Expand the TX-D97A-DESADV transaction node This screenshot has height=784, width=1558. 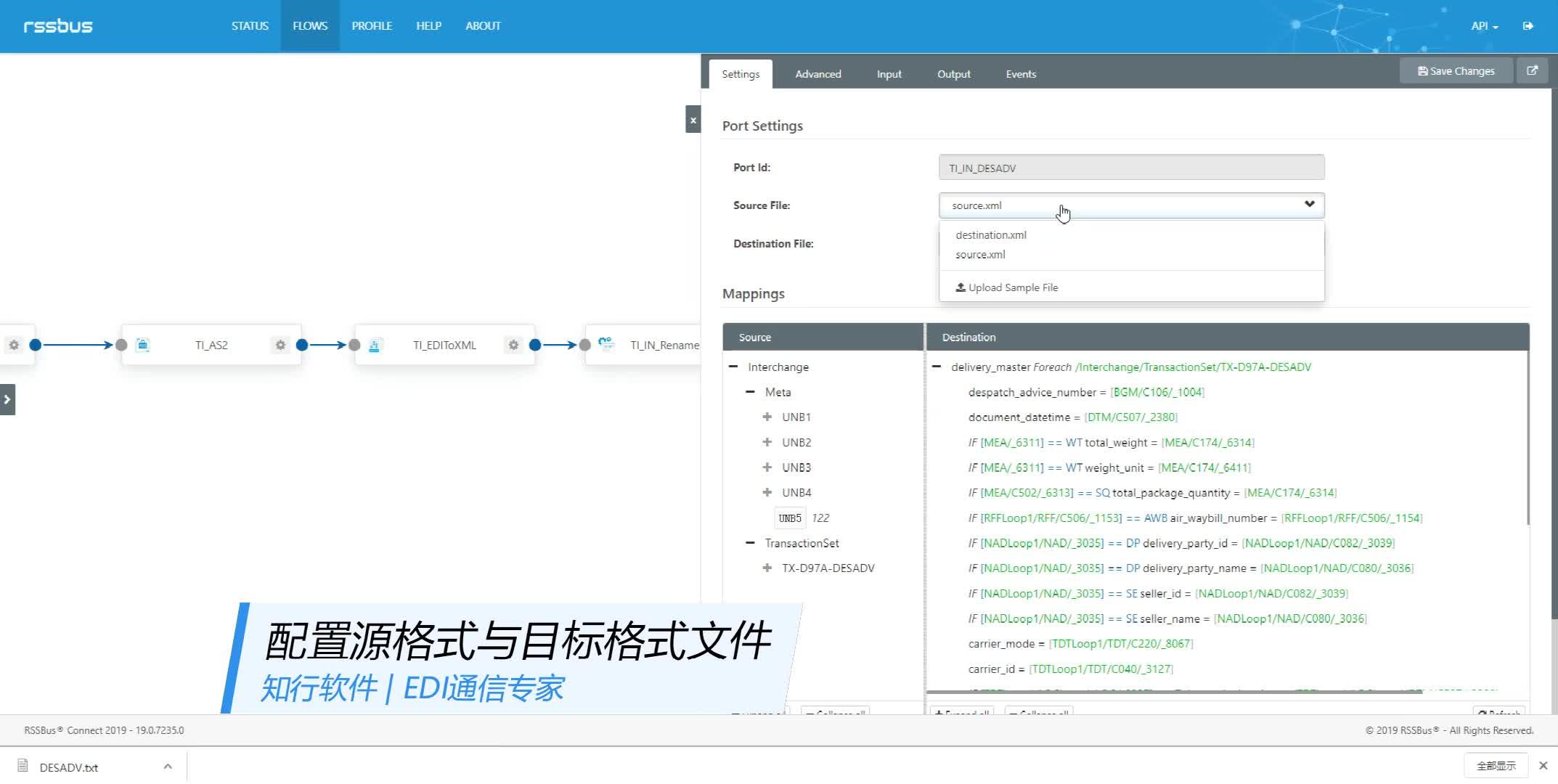pos(767,568)
